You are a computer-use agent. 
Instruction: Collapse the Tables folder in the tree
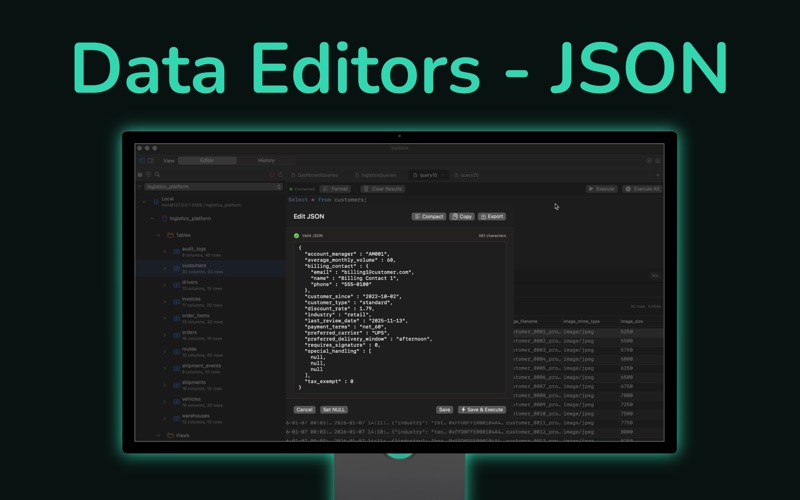pos(158,235)
